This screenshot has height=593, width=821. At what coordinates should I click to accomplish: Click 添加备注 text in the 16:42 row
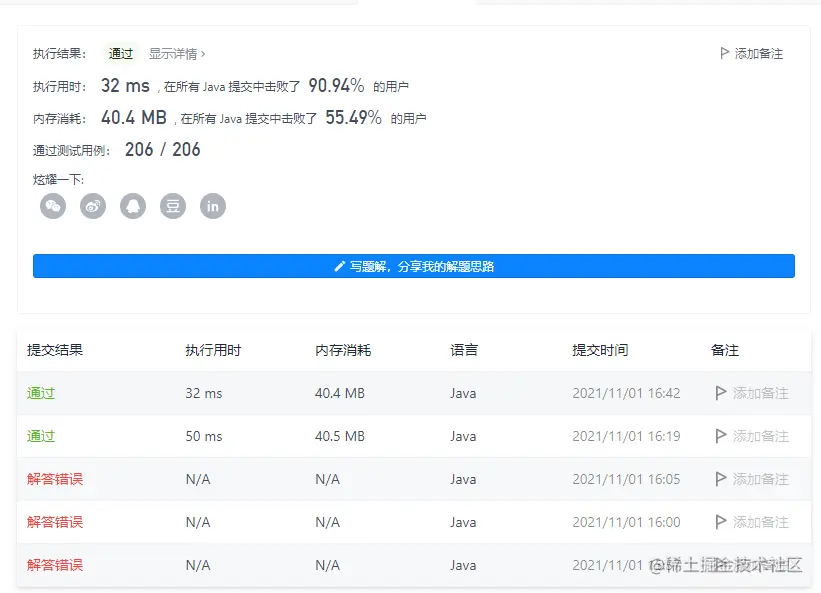tap(761, 393)
